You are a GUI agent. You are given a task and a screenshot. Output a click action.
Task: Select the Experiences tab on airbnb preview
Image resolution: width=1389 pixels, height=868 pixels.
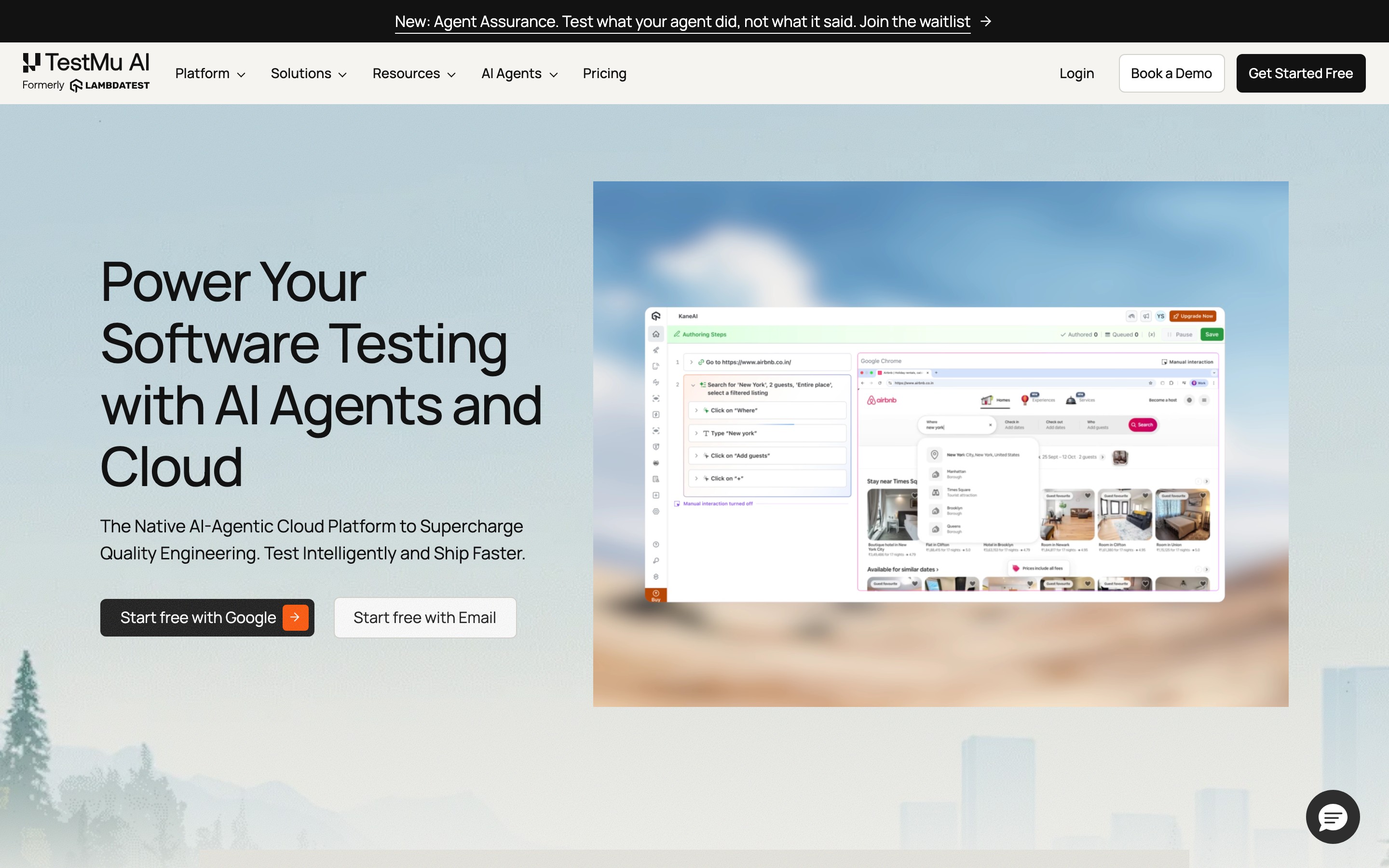[1038, 400]
